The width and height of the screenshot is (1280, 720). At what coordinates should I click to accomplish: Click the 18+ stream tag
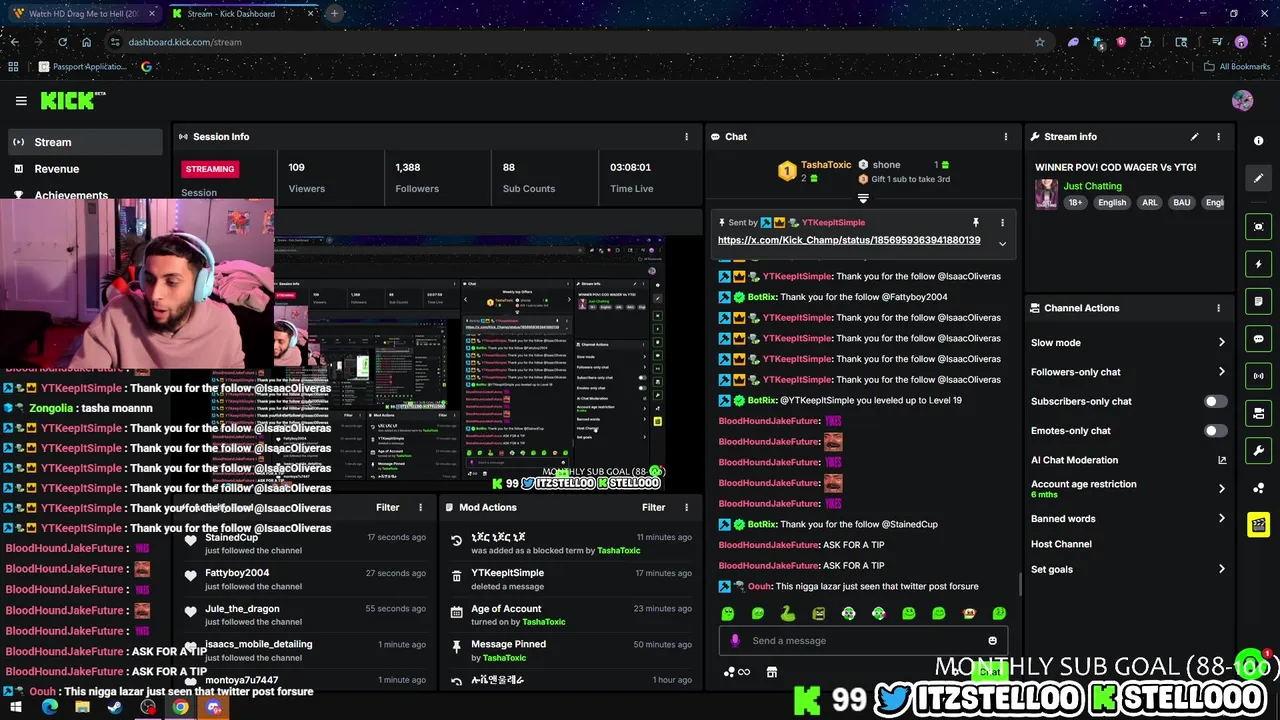coord(1075,203)
